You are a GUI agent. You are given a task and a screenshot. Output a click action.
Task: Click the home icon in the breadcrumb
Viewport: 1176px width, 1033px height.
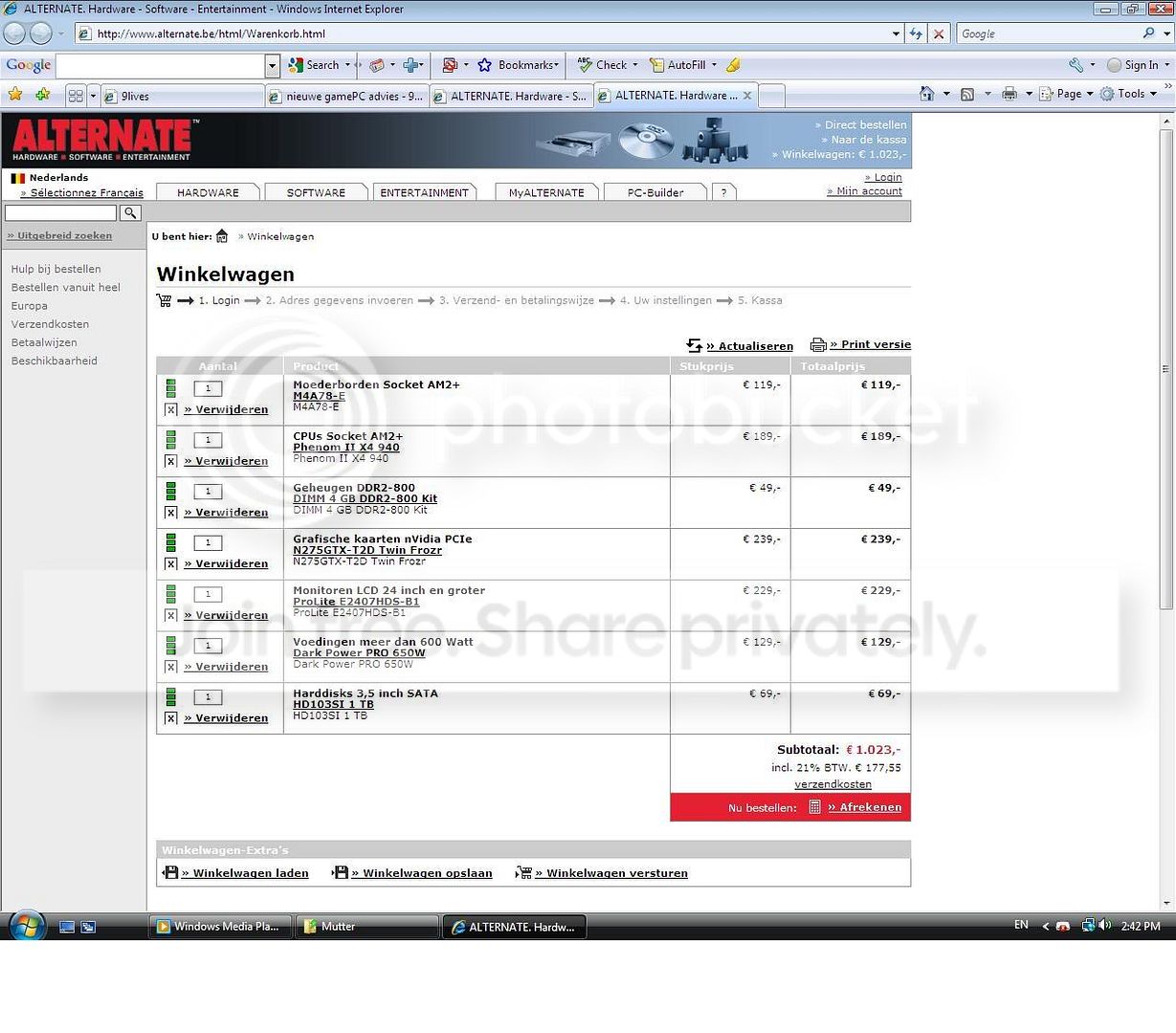(x=222, y=236)
